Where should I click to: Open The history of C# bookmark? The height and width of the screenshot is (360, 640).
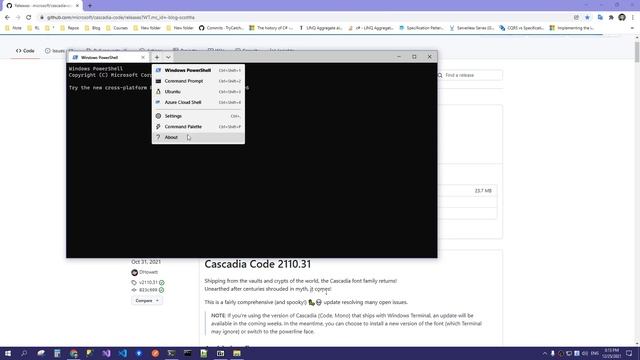click(x=271, y=28)
